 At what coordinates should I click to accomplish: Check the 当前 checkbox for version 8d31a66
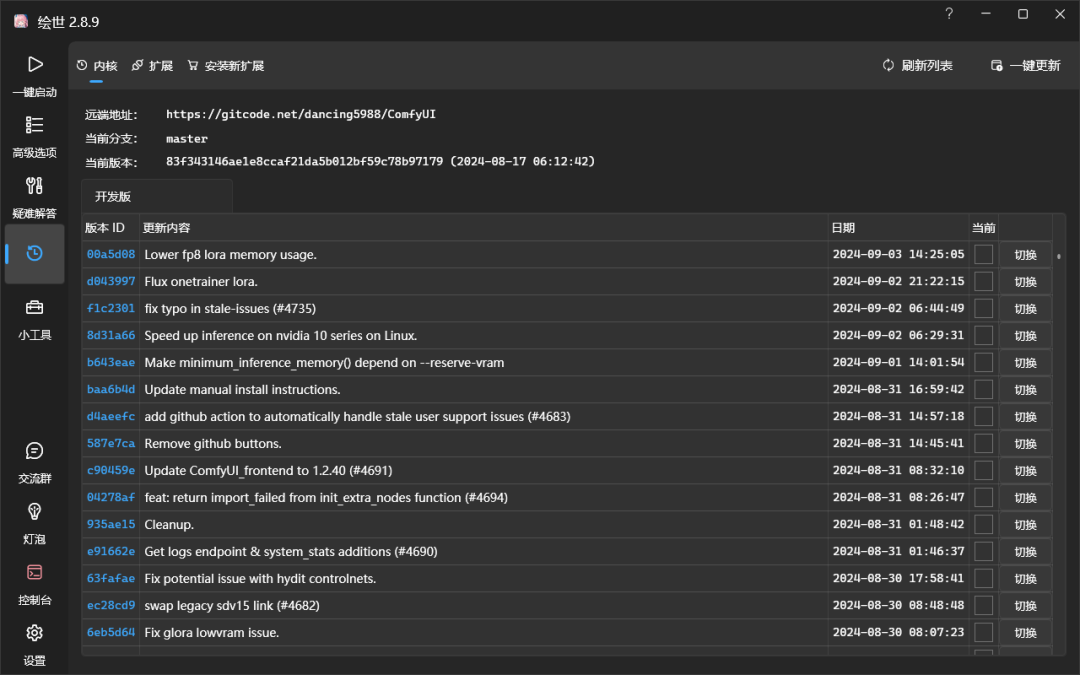pos(983,335)
